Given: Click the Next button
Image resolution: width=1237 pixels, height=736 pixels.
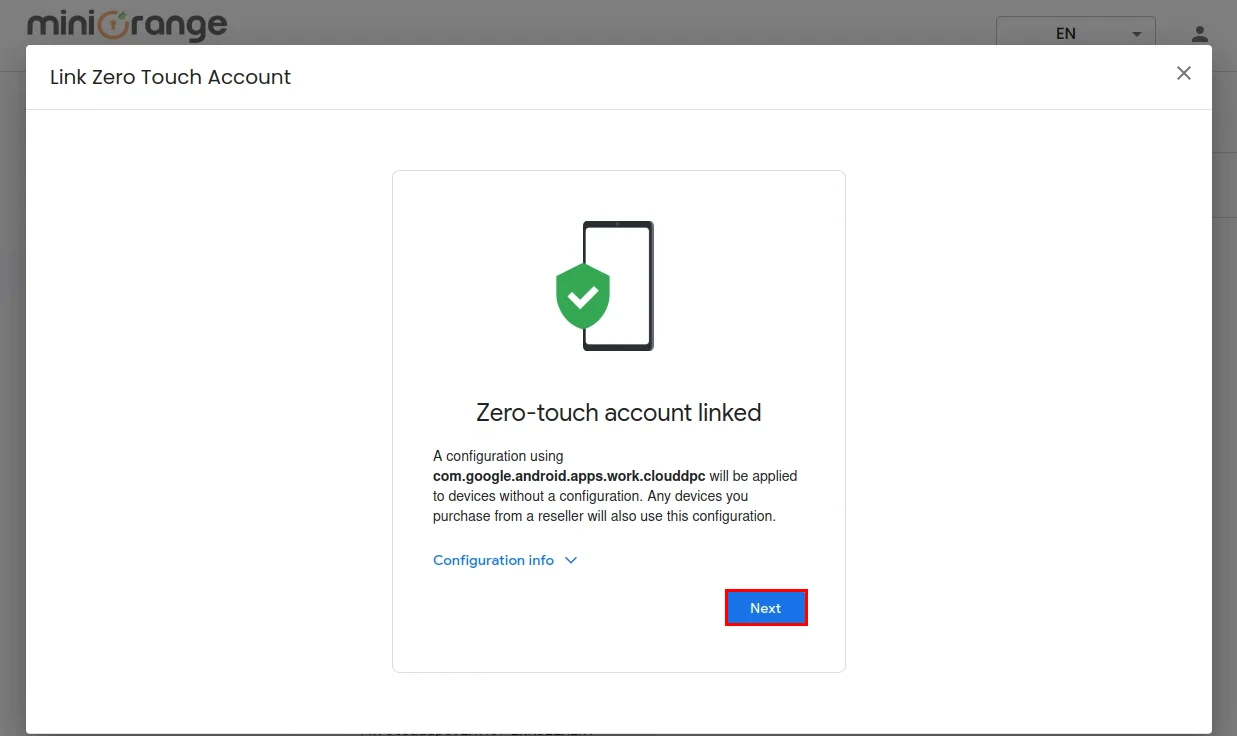Looking at the screenshot, I should click(x=765, y=608).
